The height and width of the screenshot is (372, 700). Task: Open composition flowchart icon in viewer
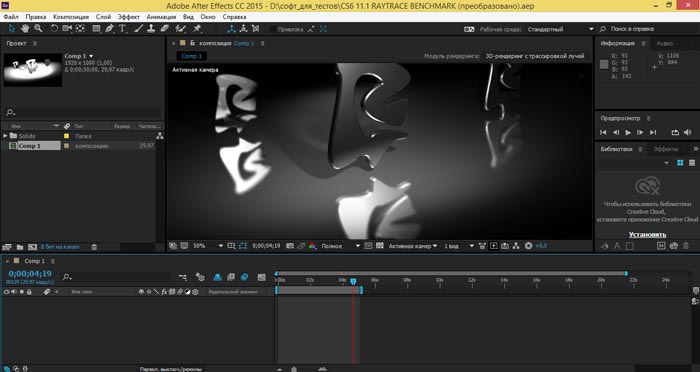point(516,246)
